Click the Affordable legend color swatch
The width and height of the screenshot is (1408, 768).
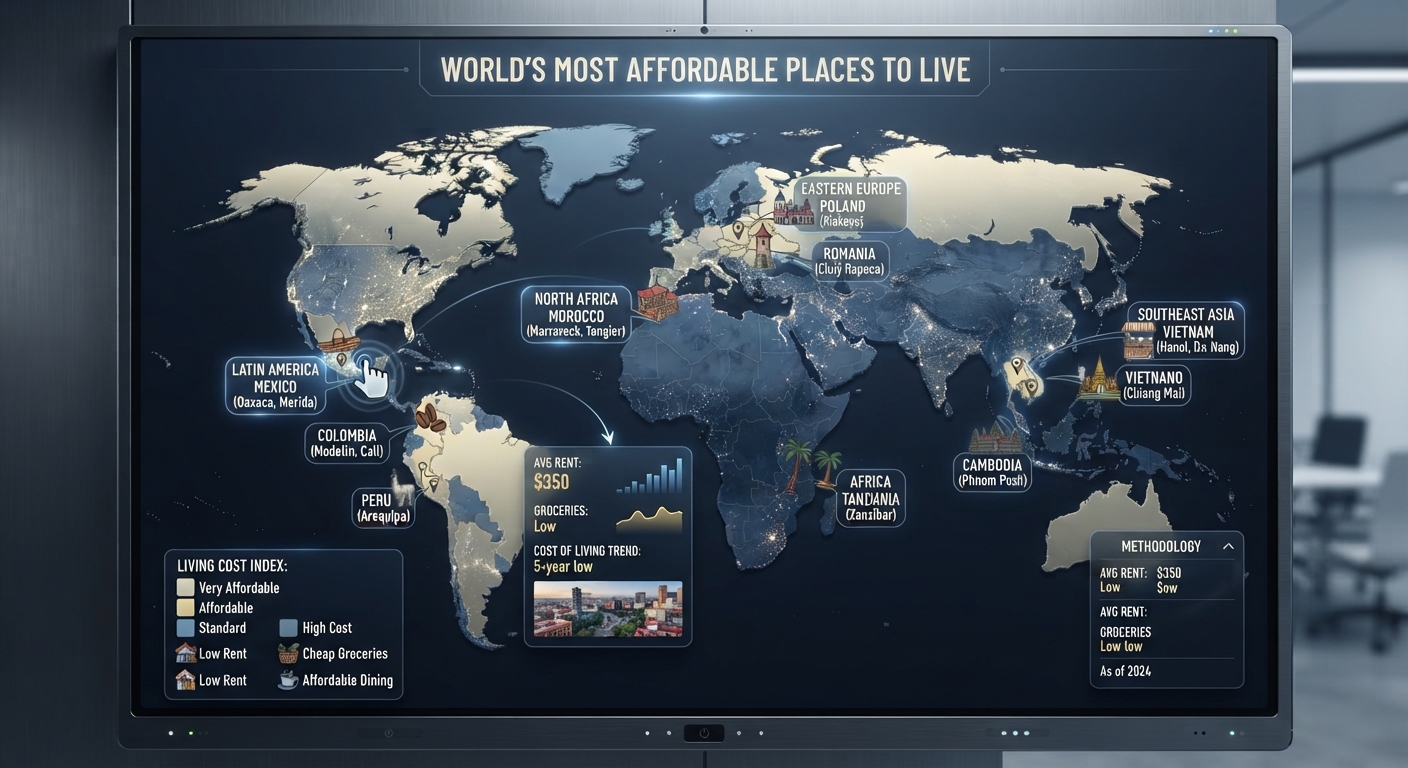184,608
